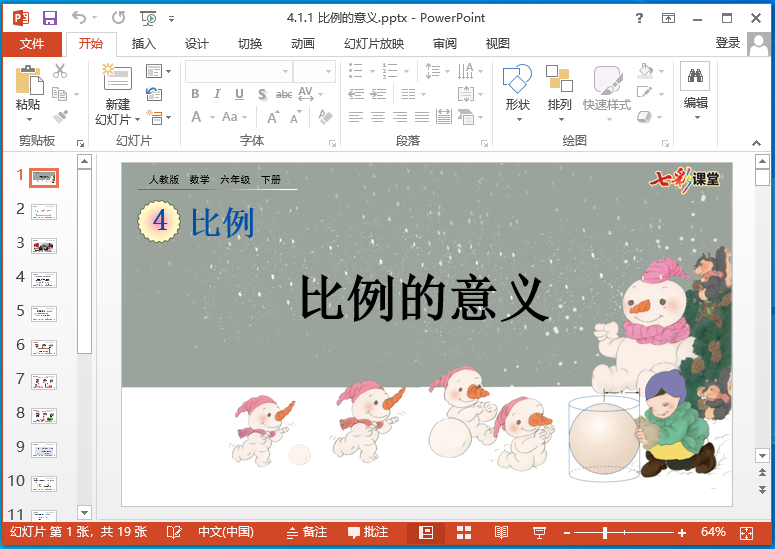Click the Cut scissors icon

pyautogui.click(x=60, y=71)
